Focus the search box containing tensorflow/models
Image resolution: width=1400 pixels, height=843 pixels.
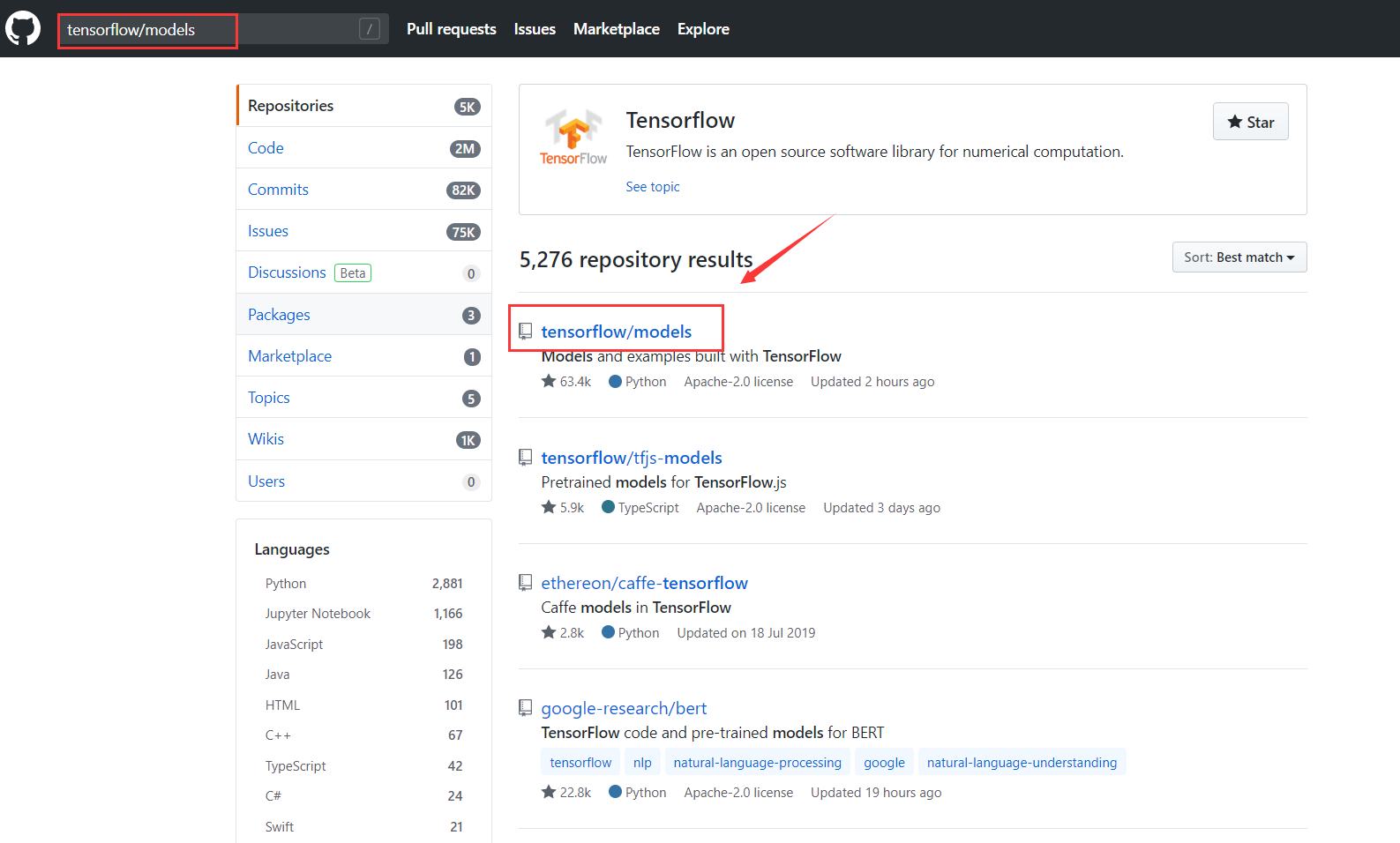223,29
